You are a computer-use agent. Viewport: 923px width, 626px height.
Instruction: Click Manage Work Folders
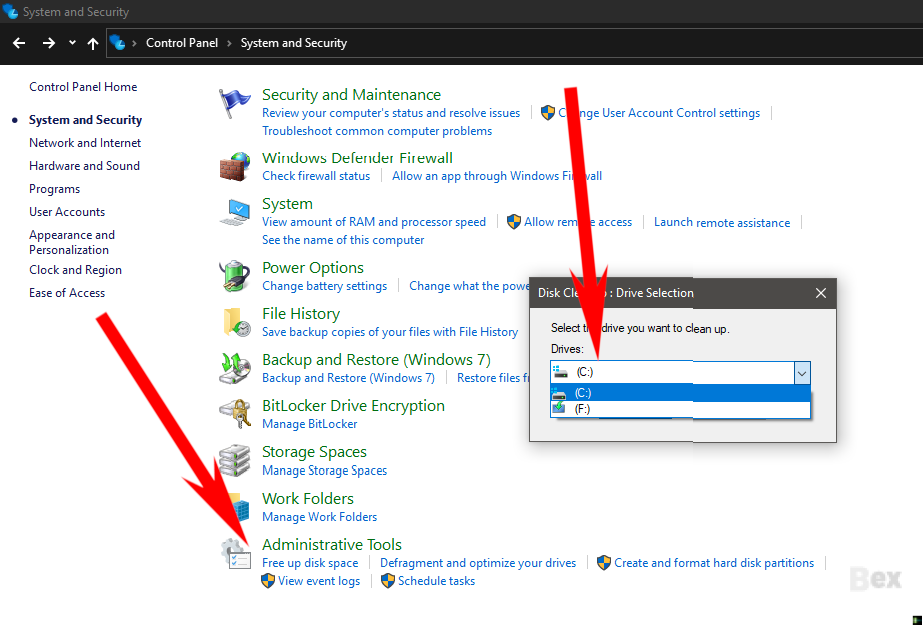320,516
